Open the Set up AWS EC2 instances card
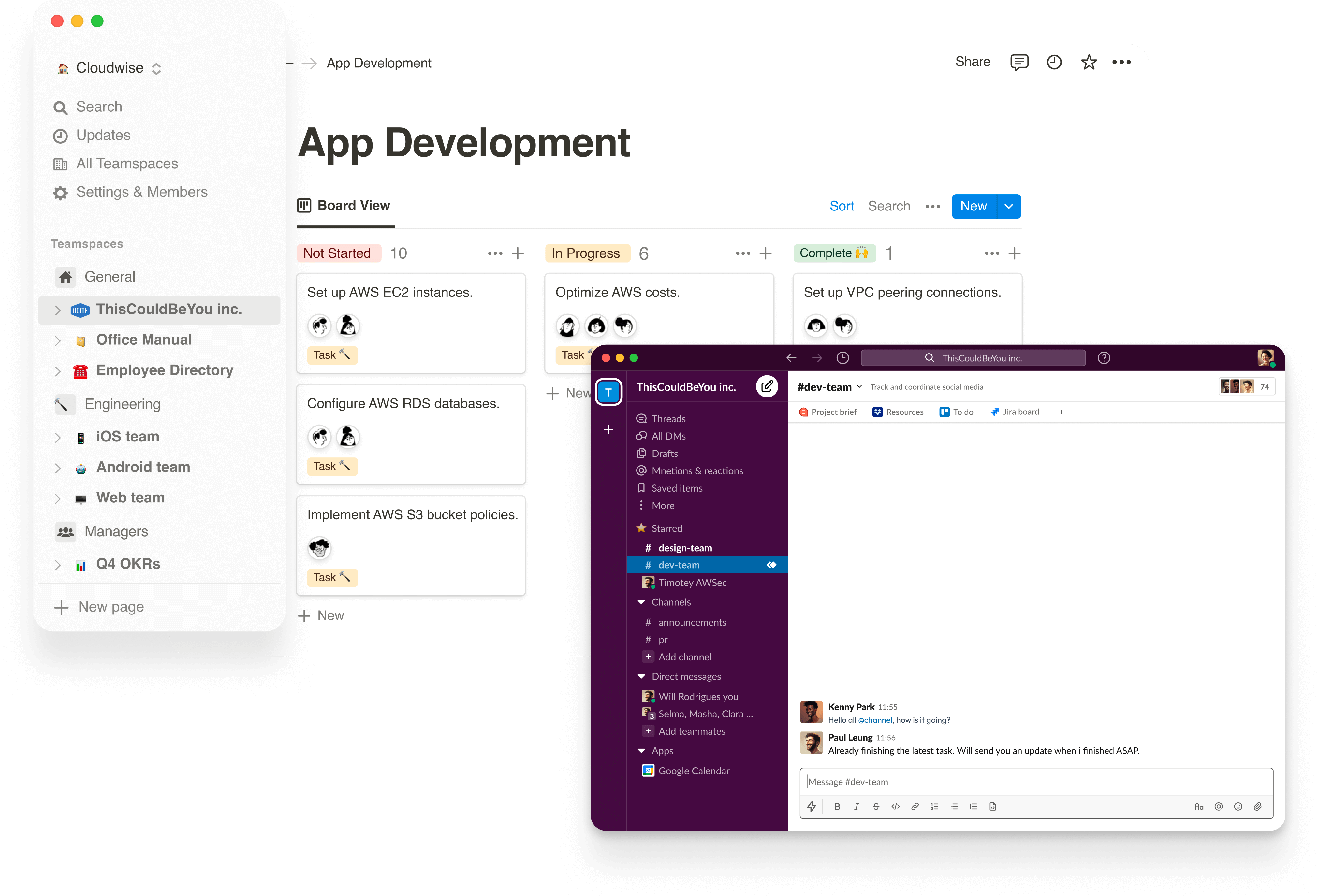 click(411, 323)
